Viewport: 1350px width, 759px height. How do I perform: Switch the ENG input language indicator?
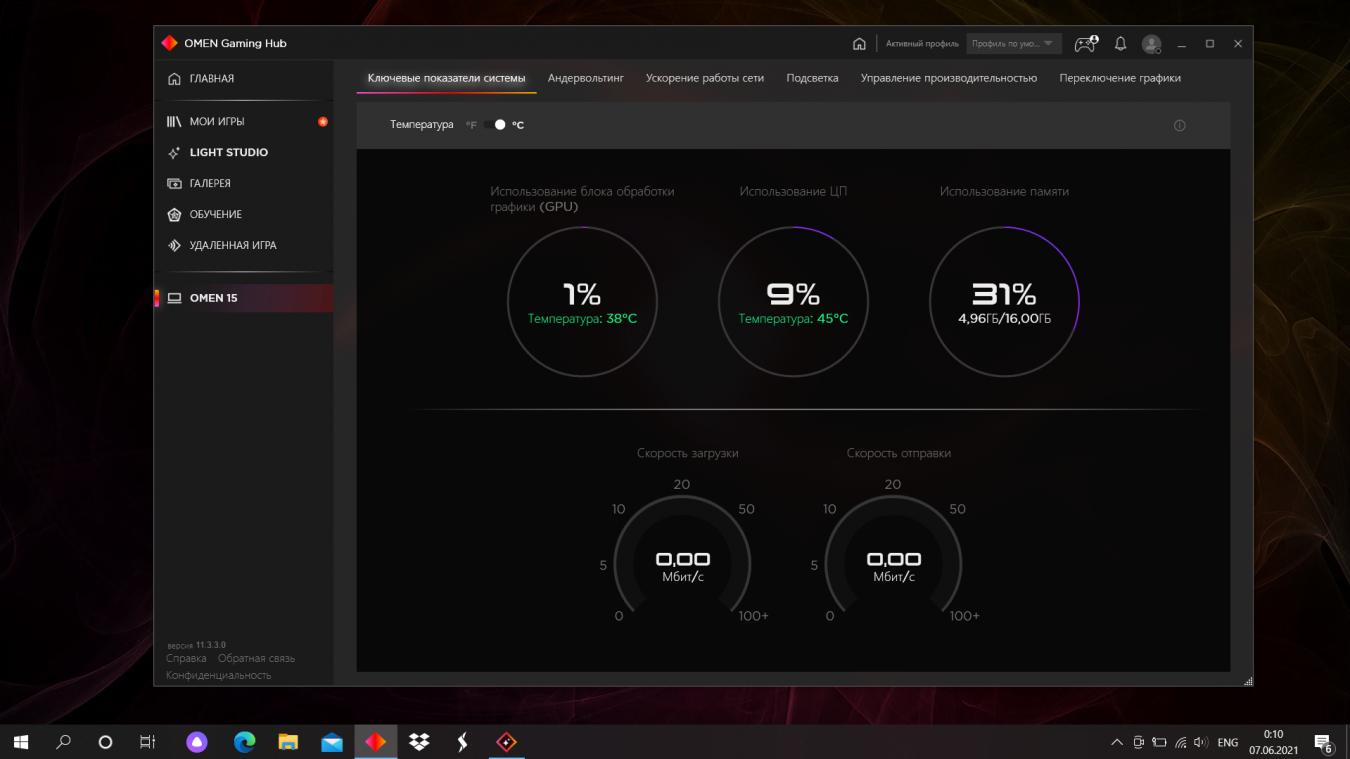[1228, 743]
